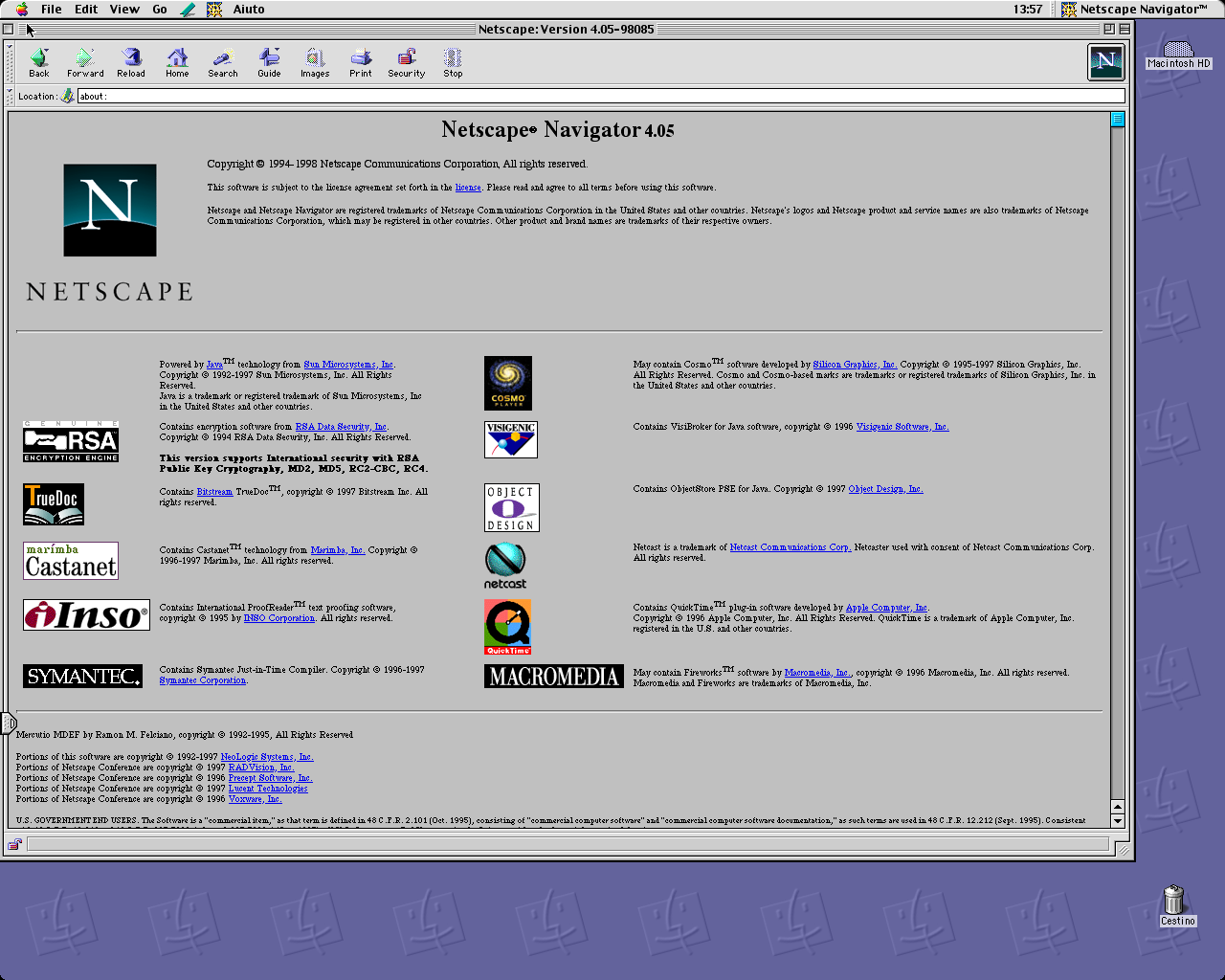Viewport: 1225px width, 980px height.
Task: Open the Lucent Technologies link
Action: pyautogui.click(x=268, y=789)
